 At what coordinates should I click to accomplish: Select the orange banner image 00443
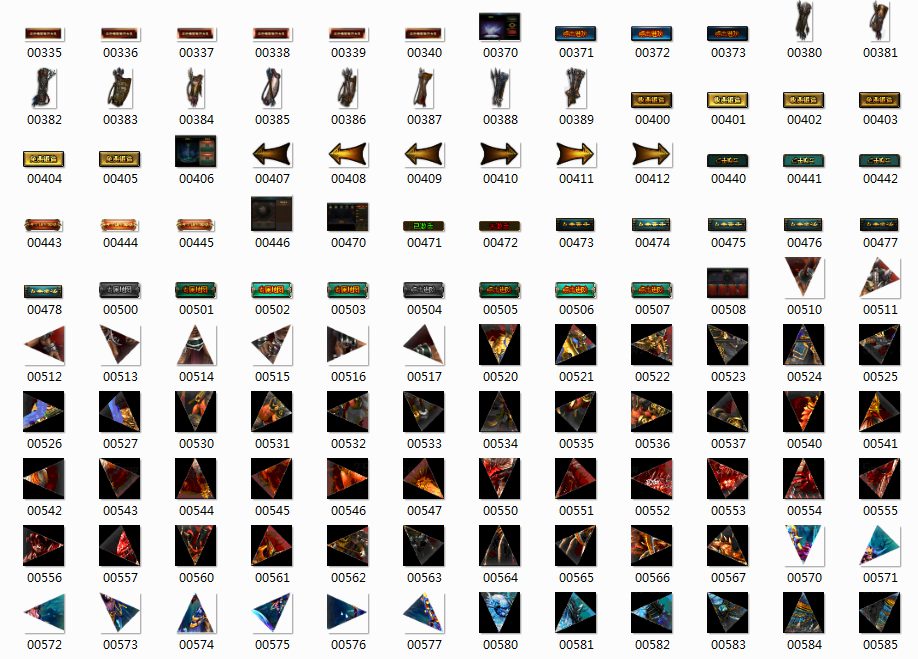coord(44,225)
